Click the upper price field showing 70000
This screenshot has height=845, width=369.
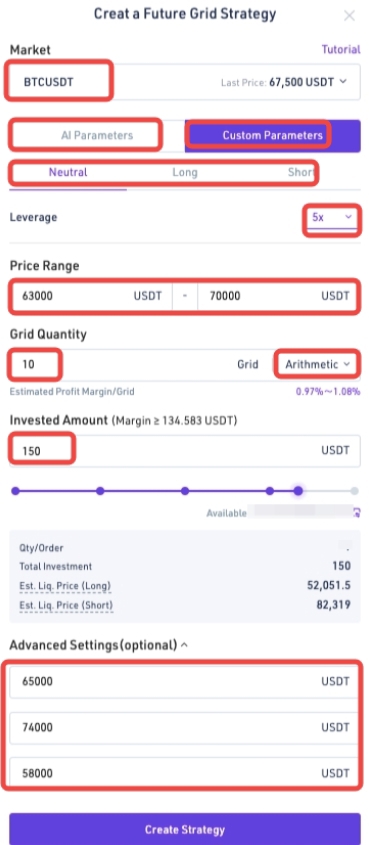tap(279, 295)
